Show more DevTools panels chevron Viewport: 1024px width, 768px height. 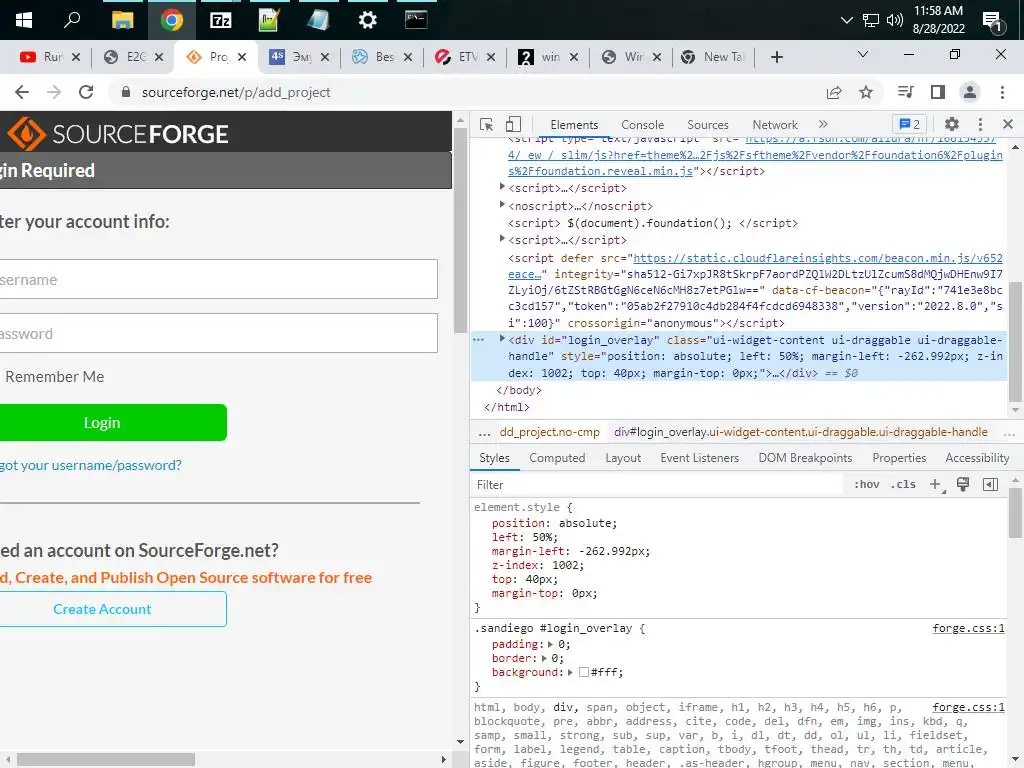tap(823, 124)
